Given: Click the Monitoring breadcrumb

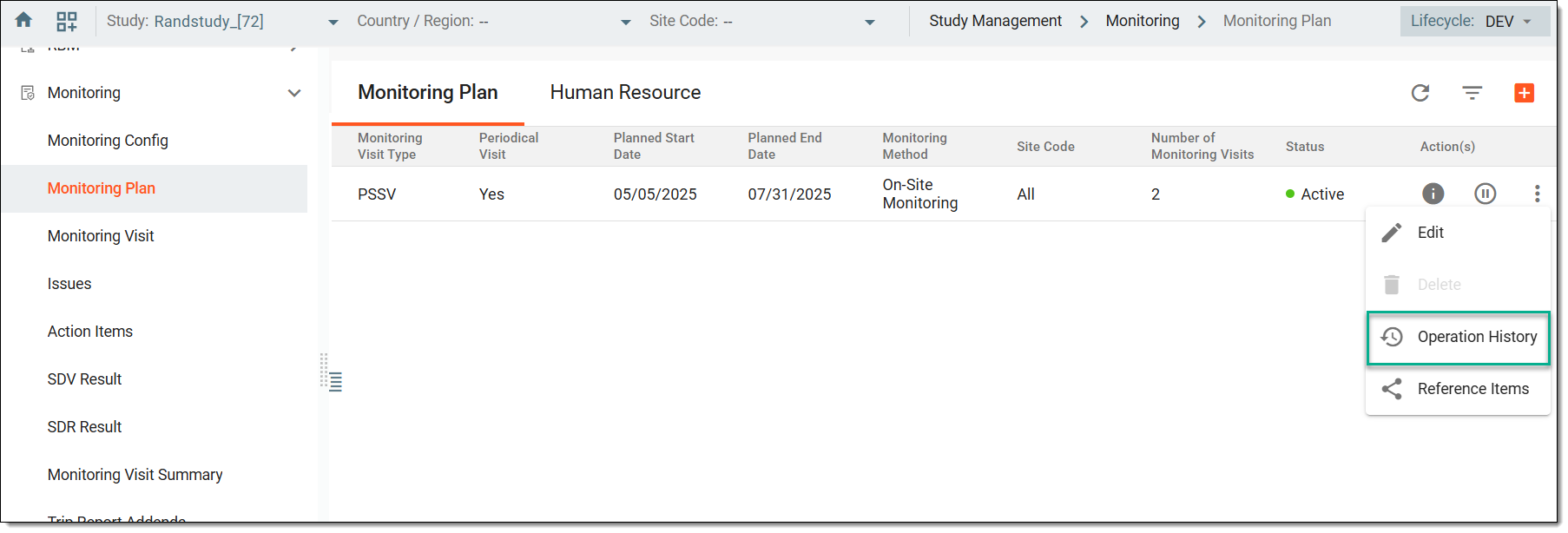Looking at the screenshot, I should pyautogui.click(x=1143, y=21).
